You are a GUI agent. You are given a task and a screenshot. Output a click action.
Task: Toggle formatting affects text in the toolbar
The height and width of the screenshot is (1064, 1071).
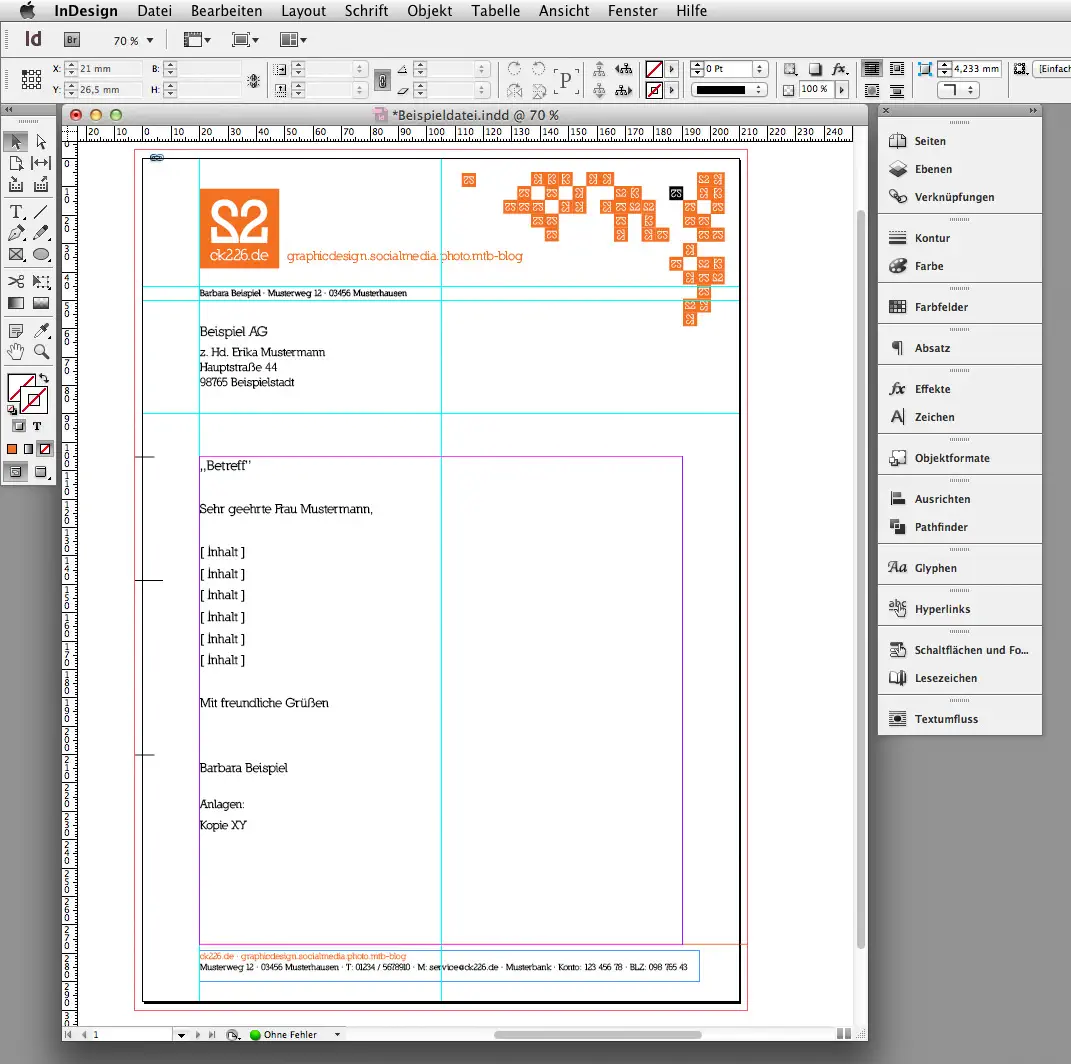click(36, 424)
